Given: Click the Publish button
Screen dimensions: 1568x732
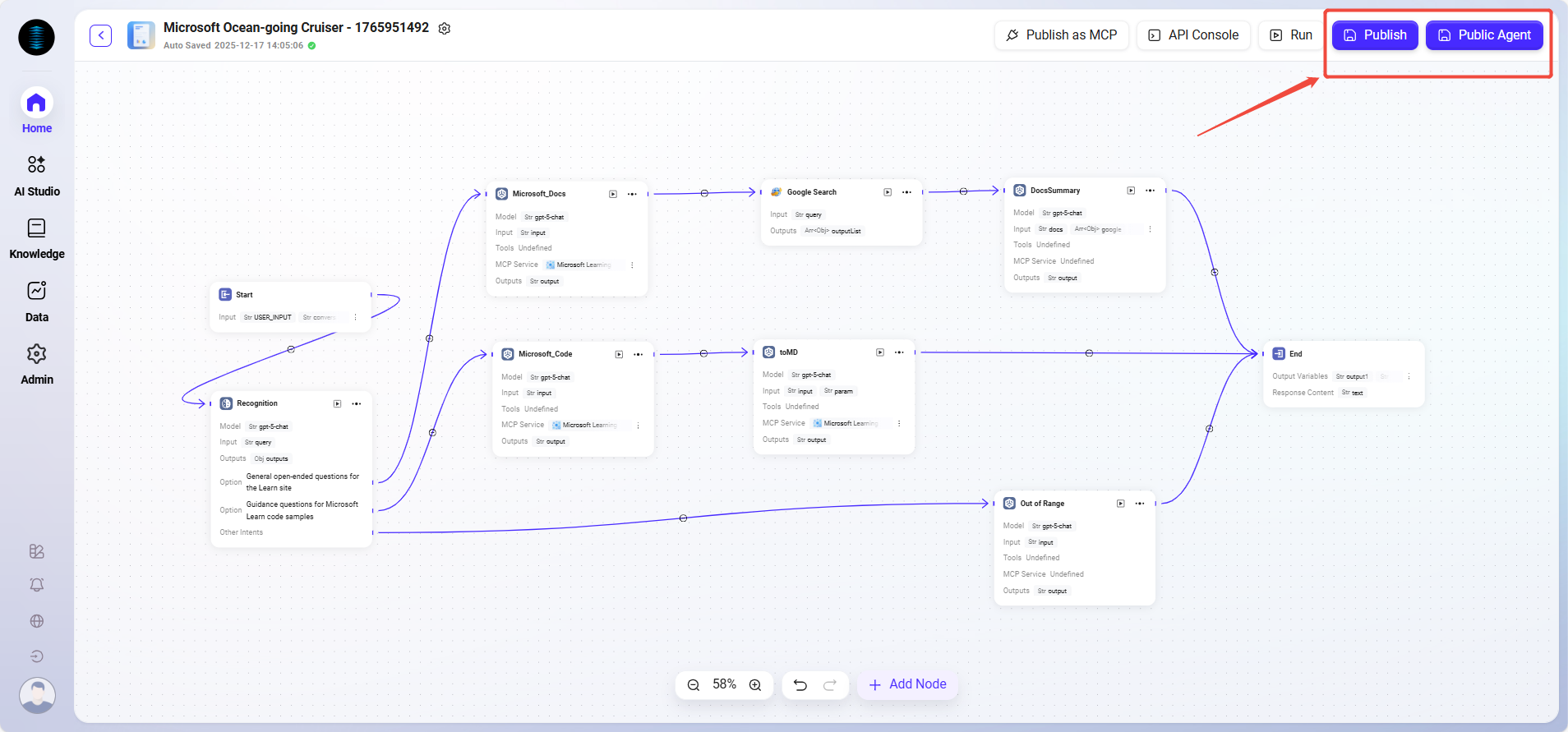Looking at the screenshot, I should [x=1375, y=35].
